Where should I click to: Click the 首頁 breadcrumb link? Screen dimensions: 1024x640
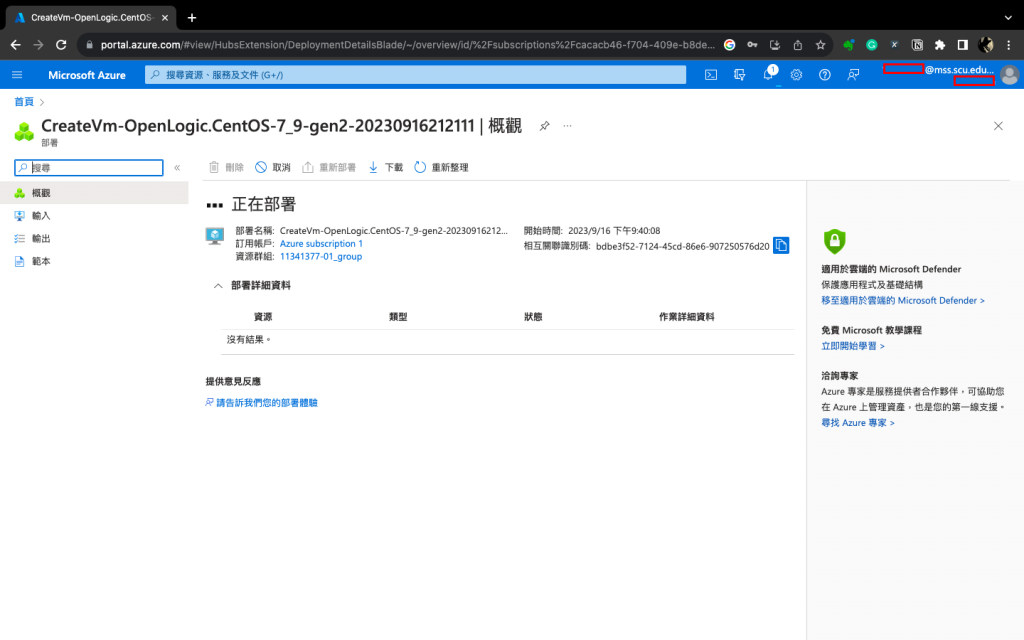[x=24, y=102]
